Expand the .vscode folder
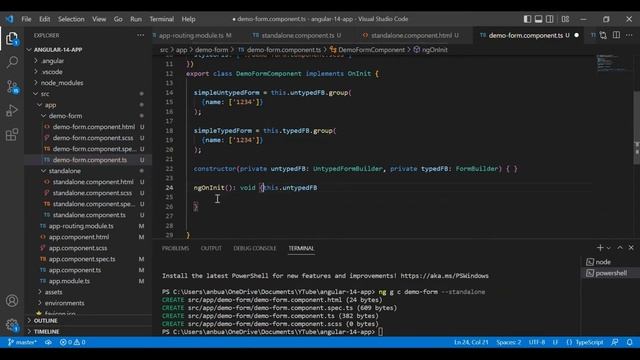 pos(52,72)
